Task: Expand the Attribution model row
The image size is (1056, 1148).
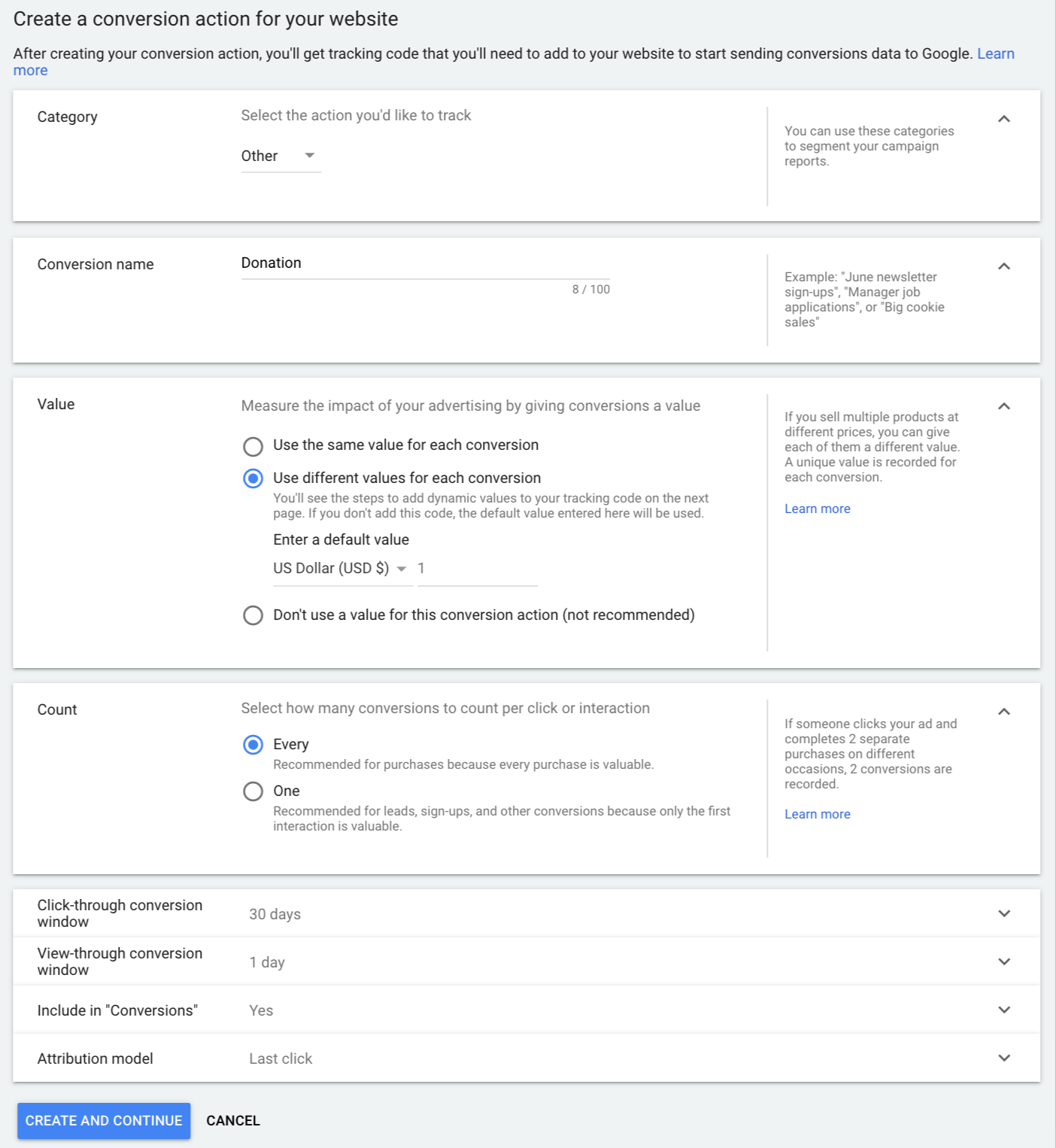Action: pos(1003,1058)
